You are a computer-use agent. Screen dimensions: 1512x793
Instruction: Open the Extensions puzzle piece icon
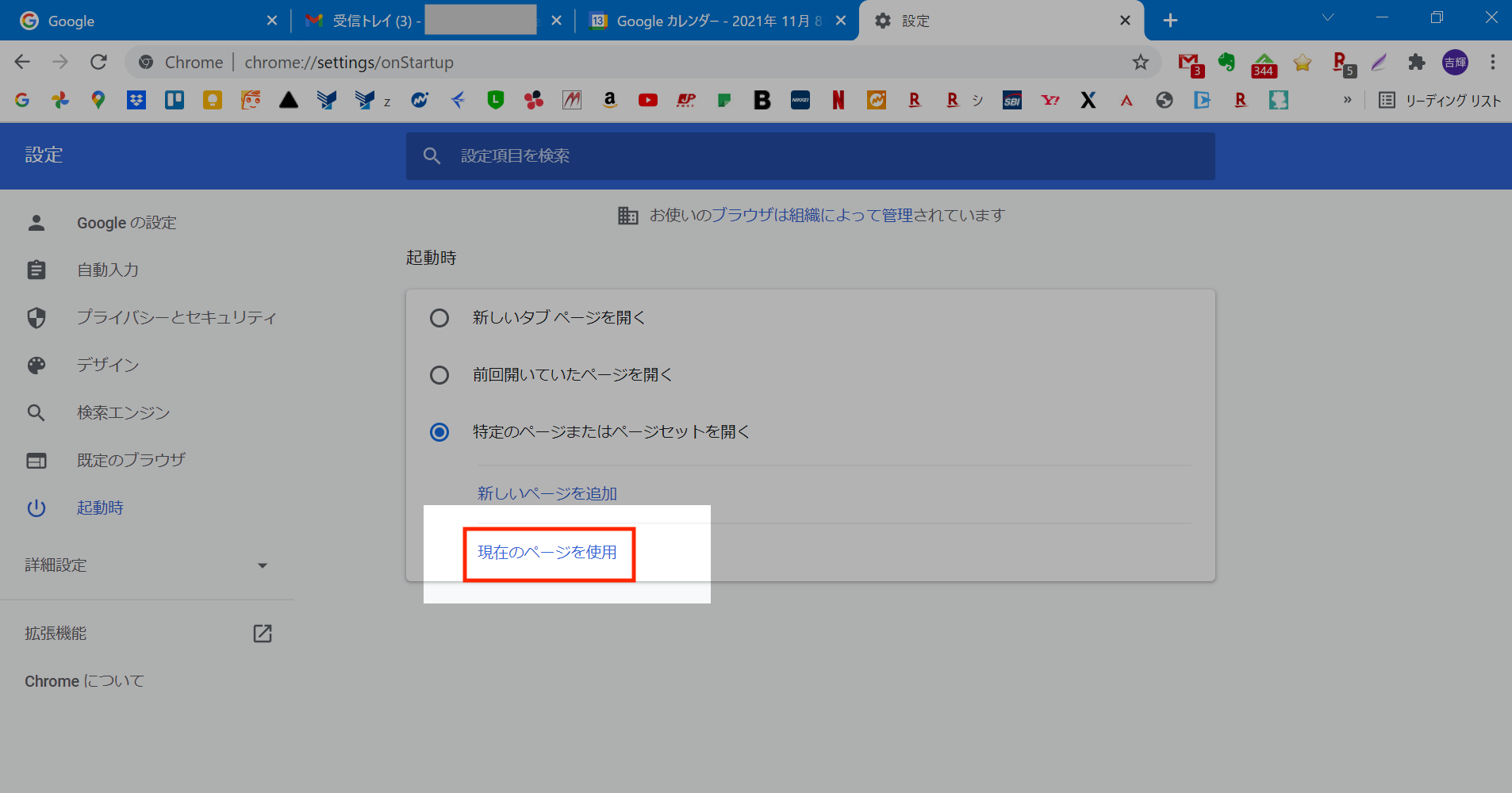tap(1416, 62)
